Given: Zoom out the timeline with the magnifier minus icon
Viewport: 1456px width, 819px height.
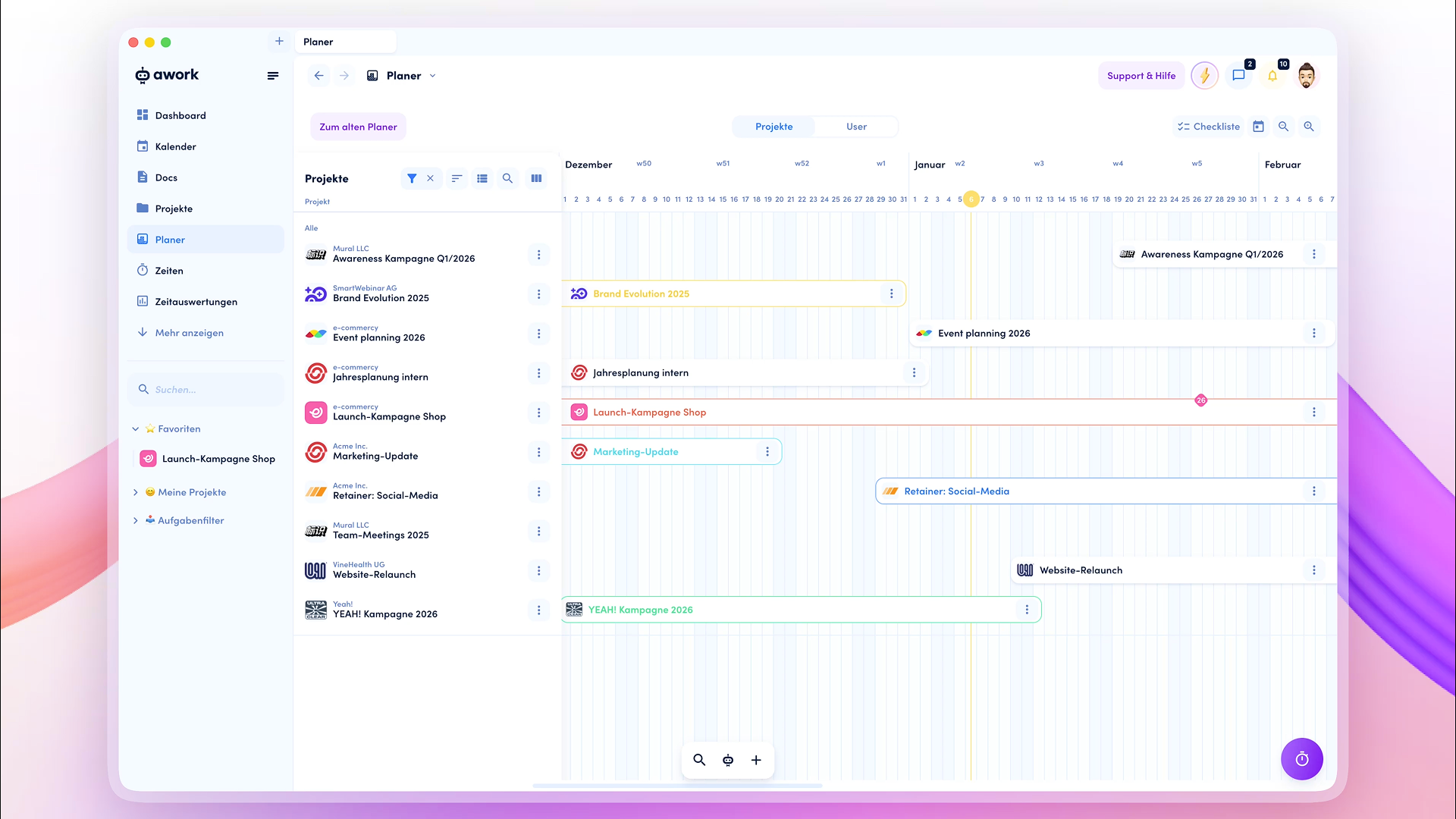Looking at the screenshot, I should 1284,126.
